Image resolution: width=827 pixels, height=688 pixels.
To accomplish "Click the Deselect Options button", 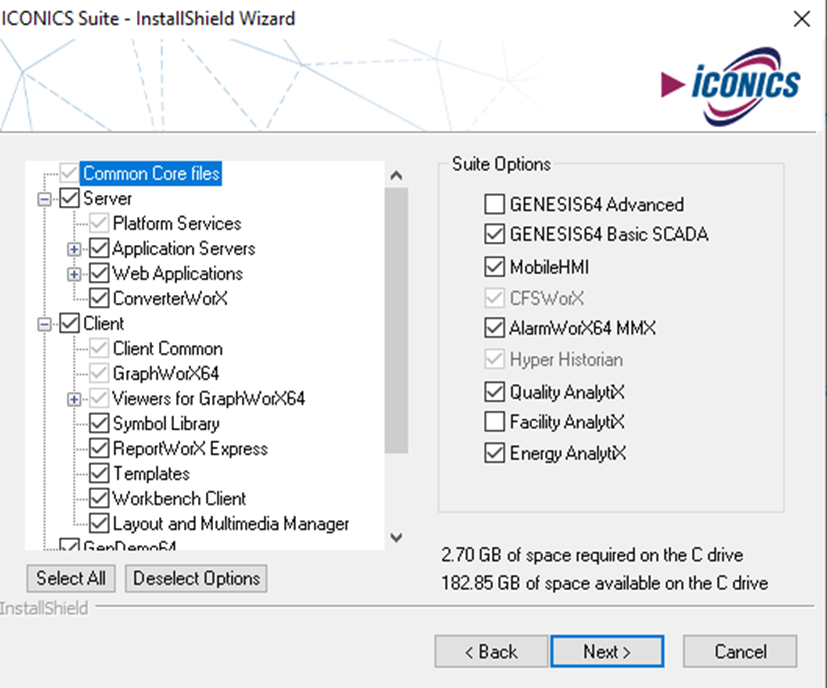I will tap(196, 578).
